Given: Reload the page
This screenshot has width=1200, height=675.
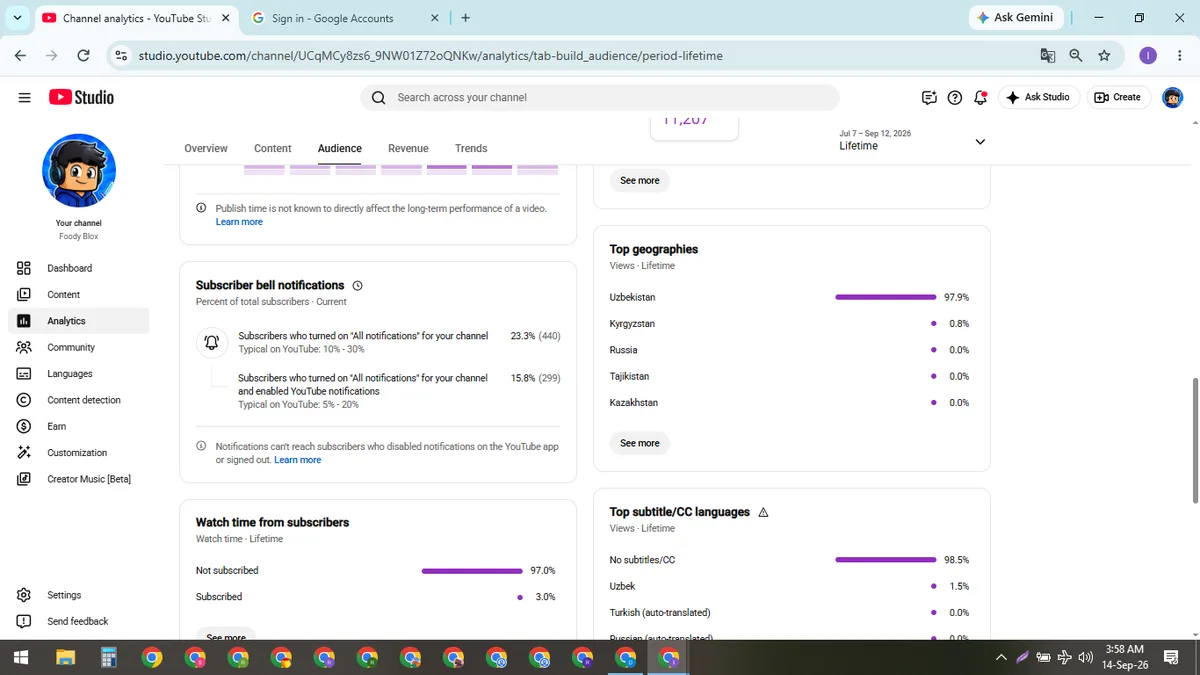Looking at the screenshot, I should [x=84, y=56].
